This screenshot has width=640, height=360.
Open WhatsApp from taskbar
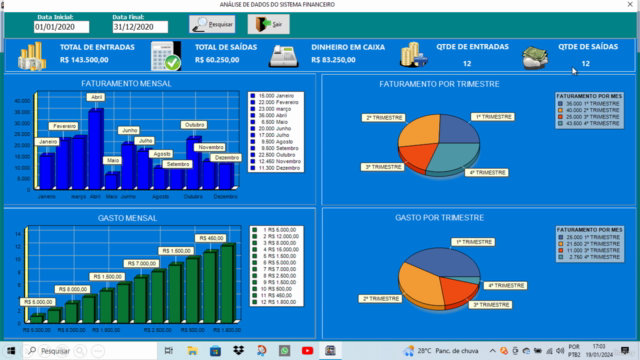(x=284, y=351)
